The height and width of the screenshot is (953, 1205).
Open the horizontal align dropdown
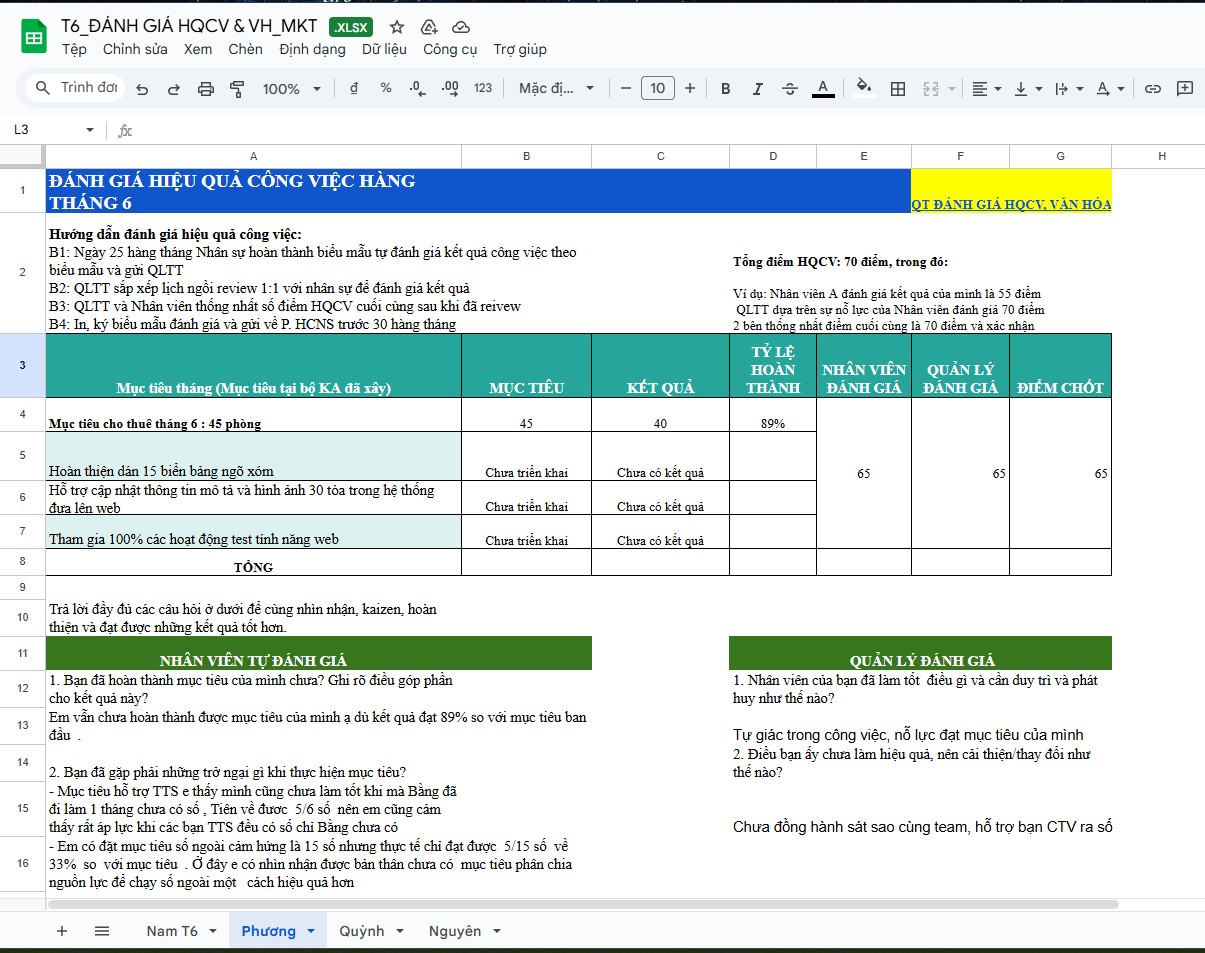pyautogui.click(x=986, y=89)
